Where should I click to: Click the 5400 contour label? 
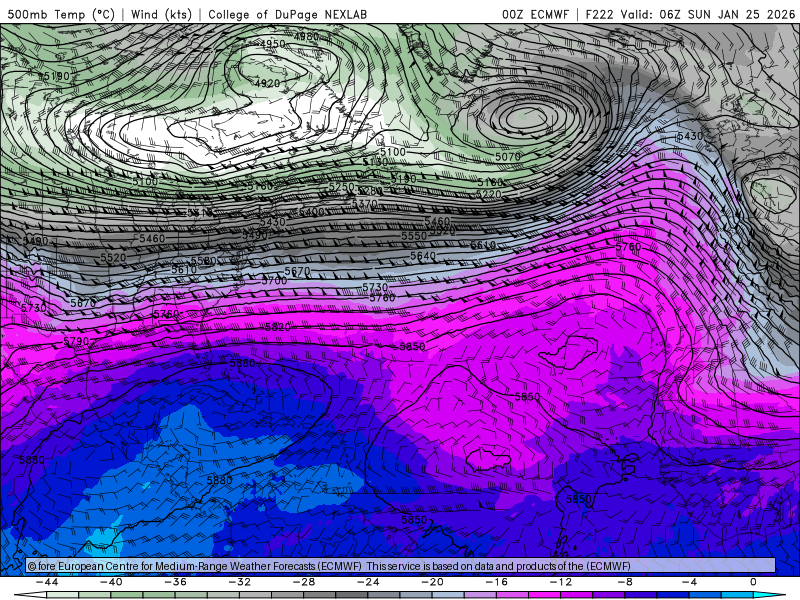pyautogui.click(x=312, y=211)
